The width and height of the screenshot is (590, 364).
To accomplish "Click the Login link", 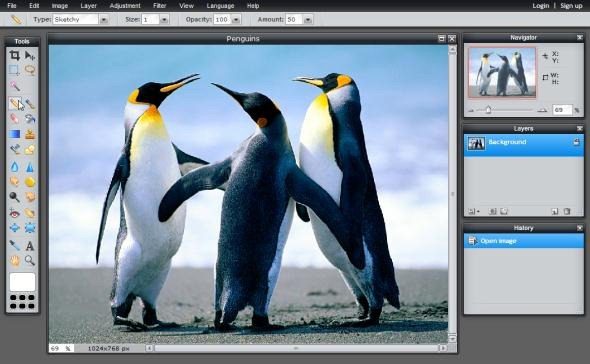I will [x=541, y=6].
